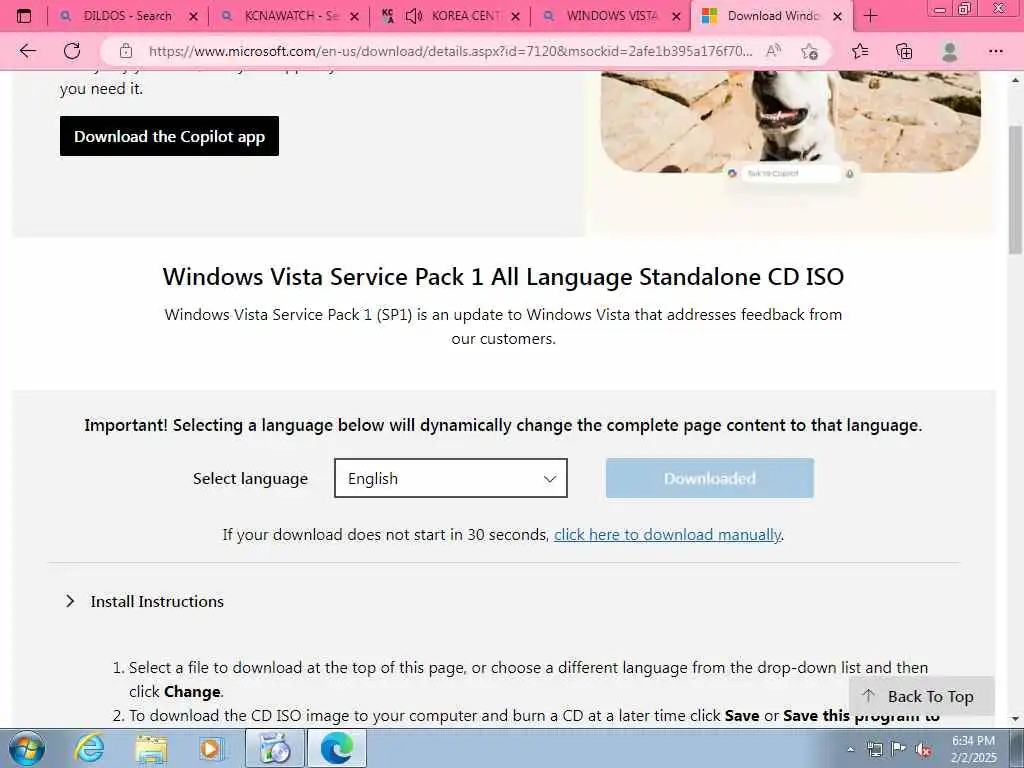
Task: Click the page's vertical scrollbar thumb
Action: tap(1015, 189)
